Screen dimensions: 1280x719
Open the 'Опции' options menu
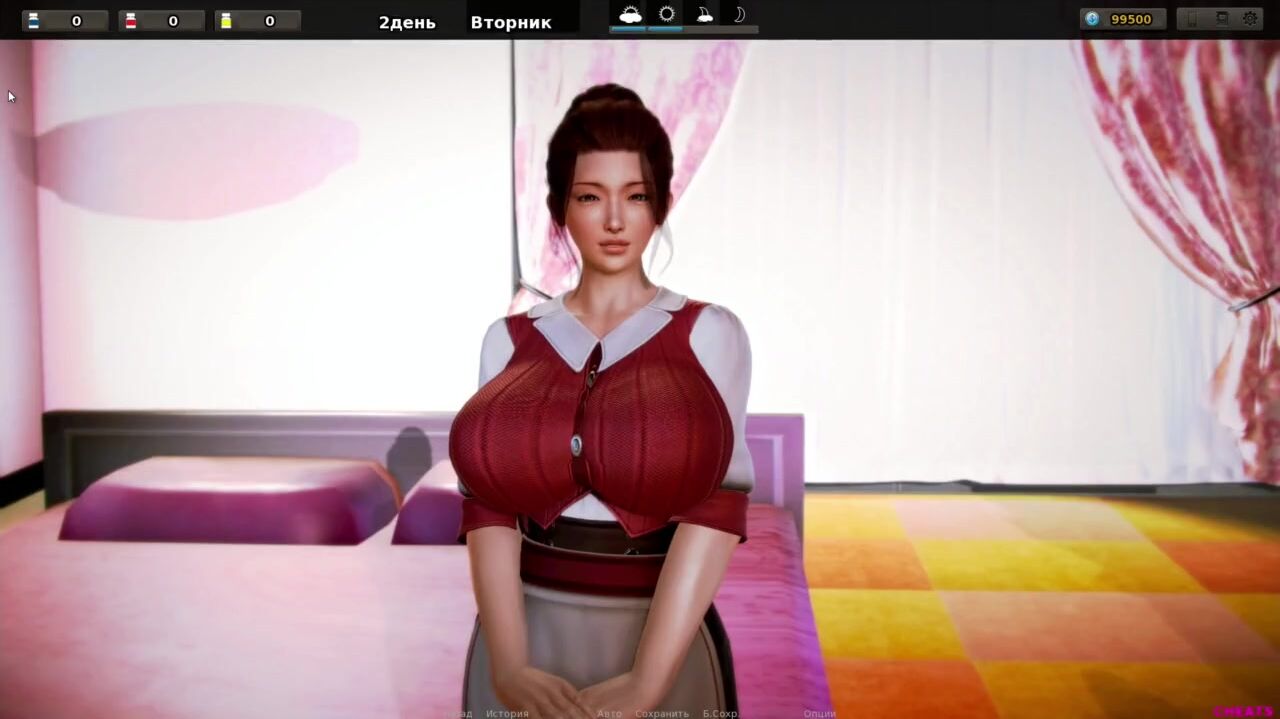pyautogui.click(x=819, y=713)
